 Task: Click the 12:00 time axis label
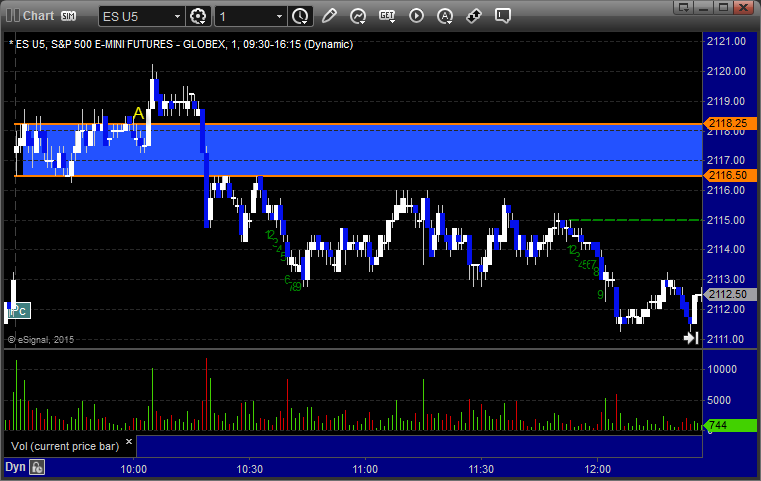click(x=597, y=469)
